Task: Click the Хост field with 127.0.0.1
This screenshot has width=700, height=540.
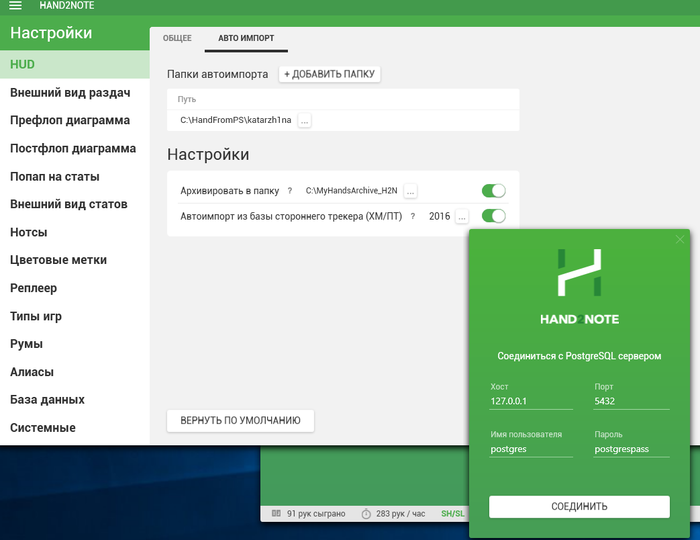Action: (x=531, y=401)
